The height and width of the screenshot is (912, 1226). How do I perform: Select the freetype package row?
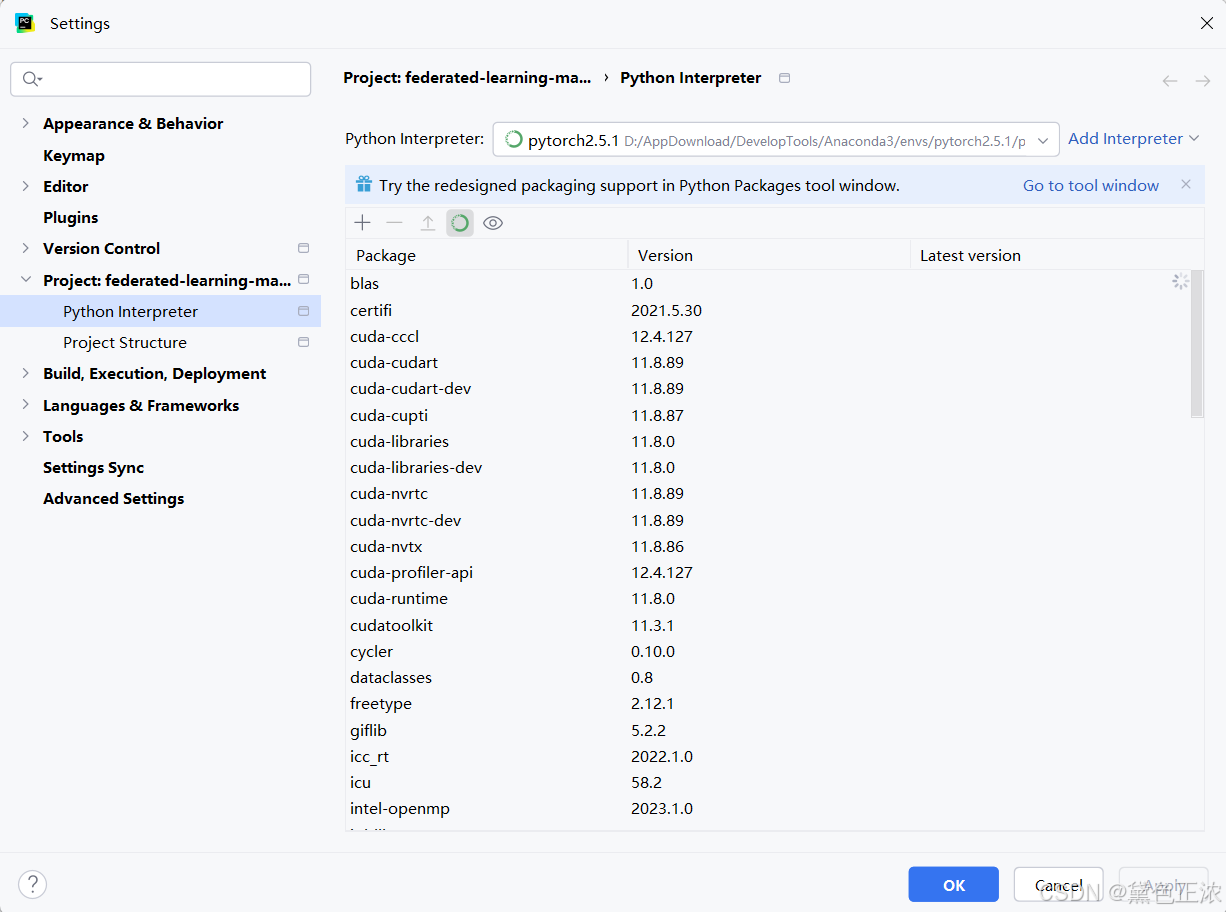[x=768, y=703]
